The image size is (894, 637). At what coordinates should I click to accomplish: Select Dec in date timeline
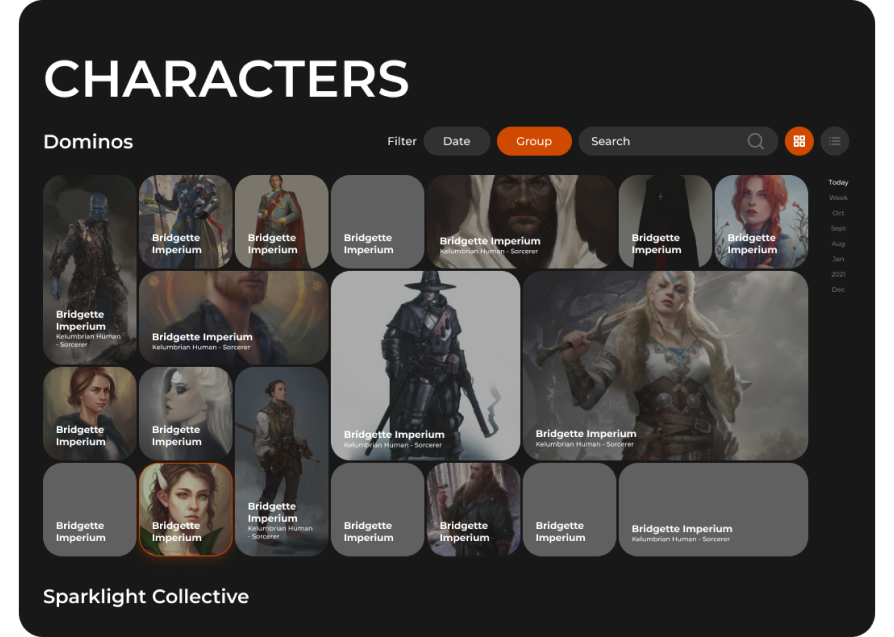838,290
